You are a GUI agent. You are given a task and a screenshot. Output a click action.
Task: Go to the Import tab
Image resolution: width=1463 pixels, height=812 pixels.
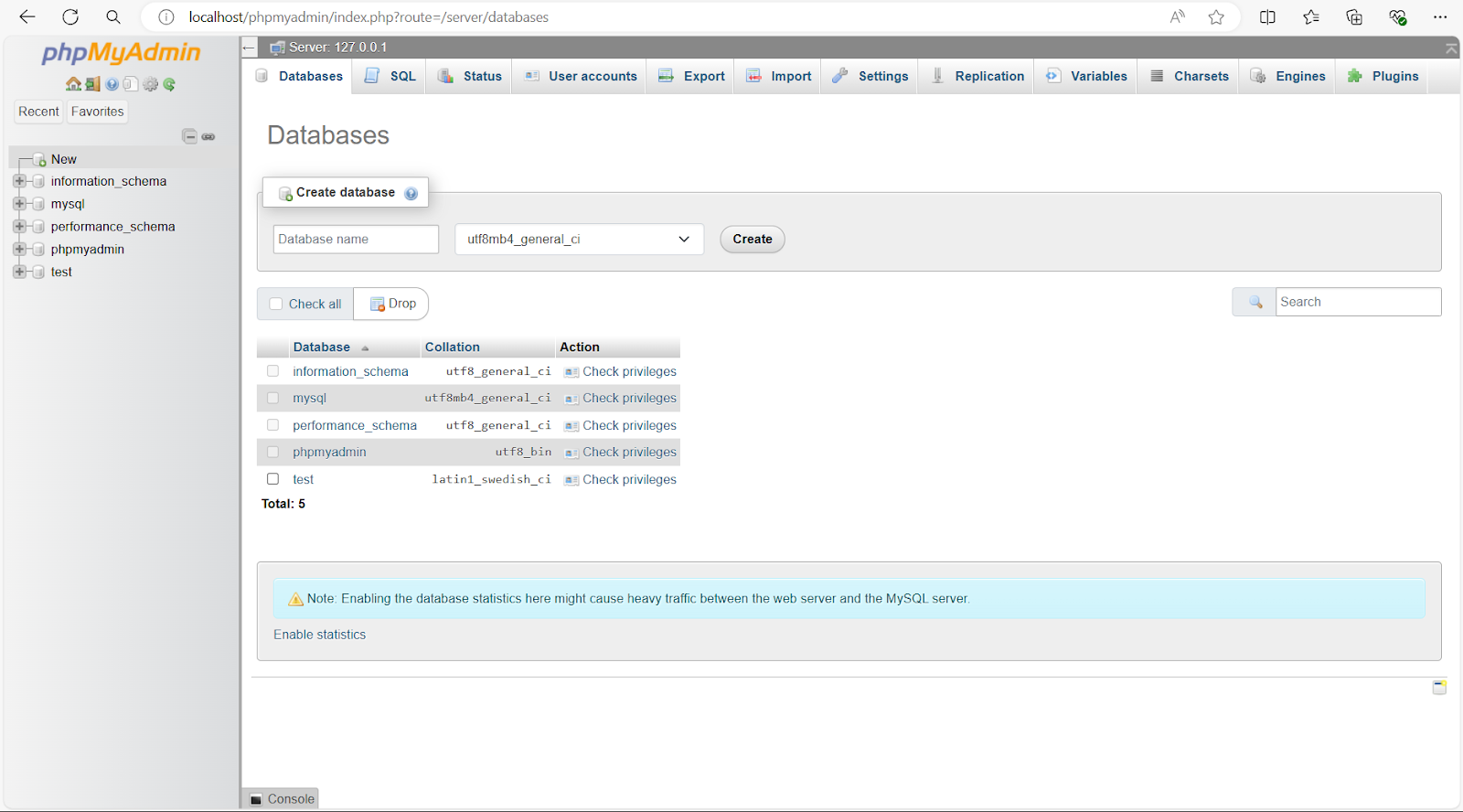(x=779, y=77)
